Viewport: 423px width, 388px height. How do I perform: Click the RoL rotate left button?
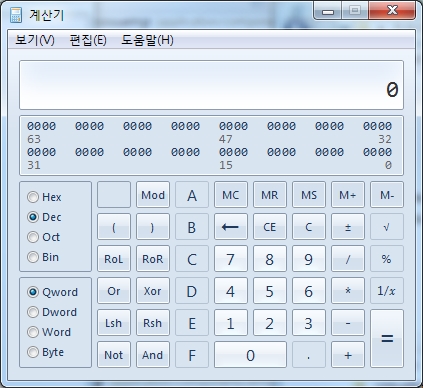pos(114,259)
